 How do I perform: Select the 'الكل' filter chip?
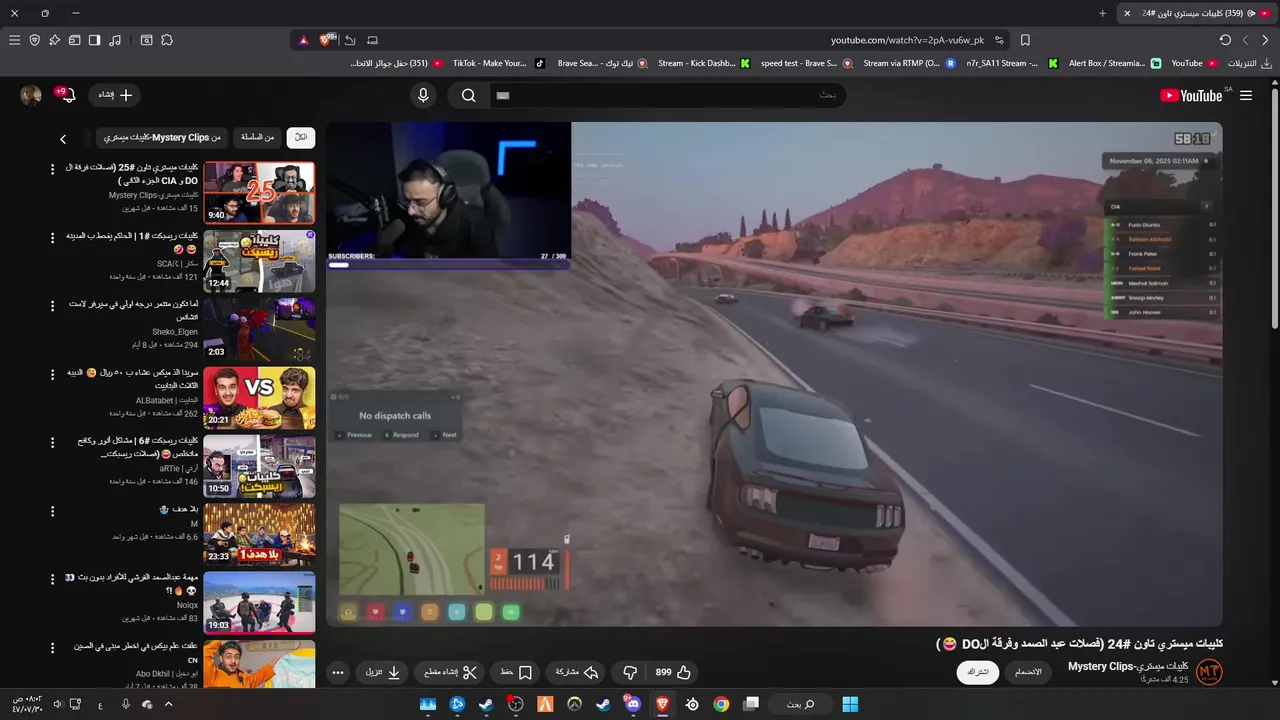tap(300, 137)
